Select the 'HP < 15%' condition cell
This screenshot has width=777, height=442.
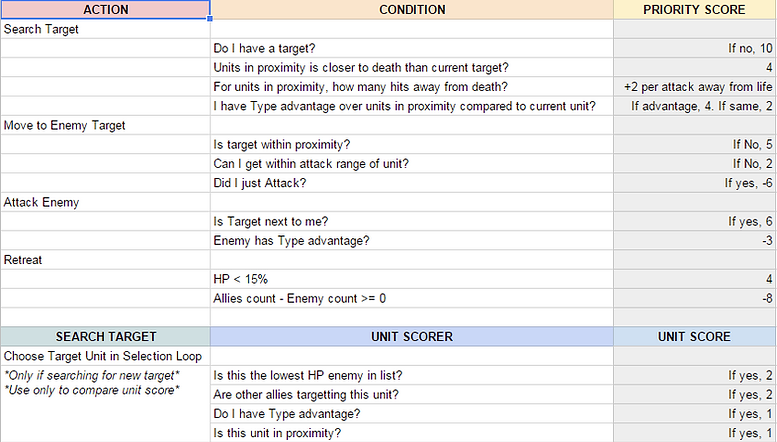(412, 279)
